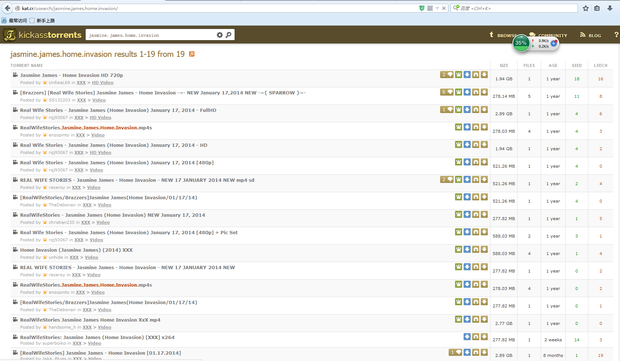Sort by the TORRENT NAME column header
This screenshot has height=361, width=620.
point(26,66)
